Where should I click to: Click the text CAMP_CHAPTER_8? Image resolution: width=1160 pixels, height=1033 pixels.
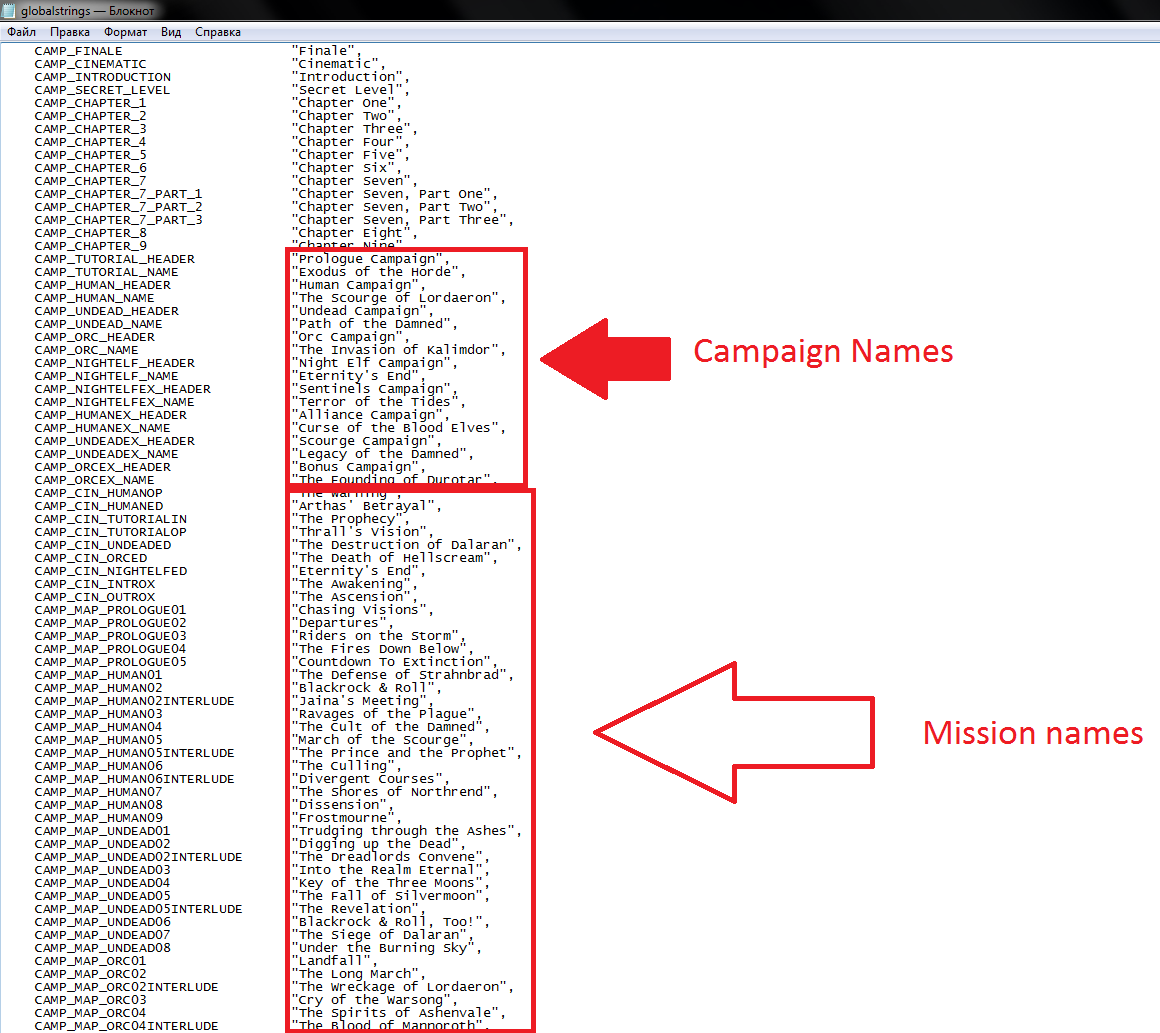point(90,233)
